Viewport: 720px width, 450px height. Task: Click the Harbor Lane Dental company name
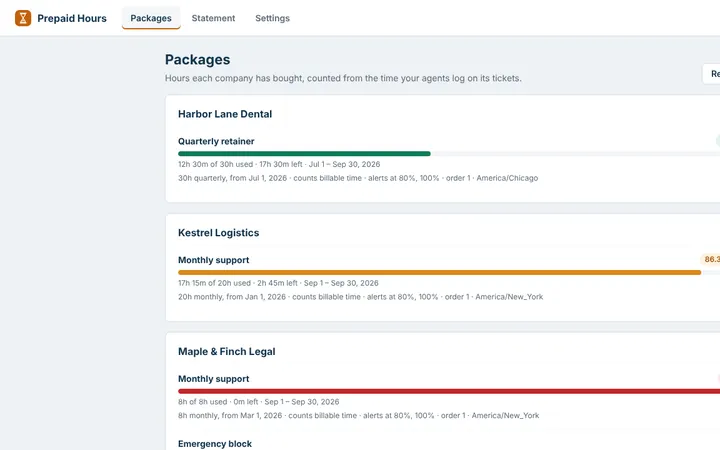(x=225, y=114)
